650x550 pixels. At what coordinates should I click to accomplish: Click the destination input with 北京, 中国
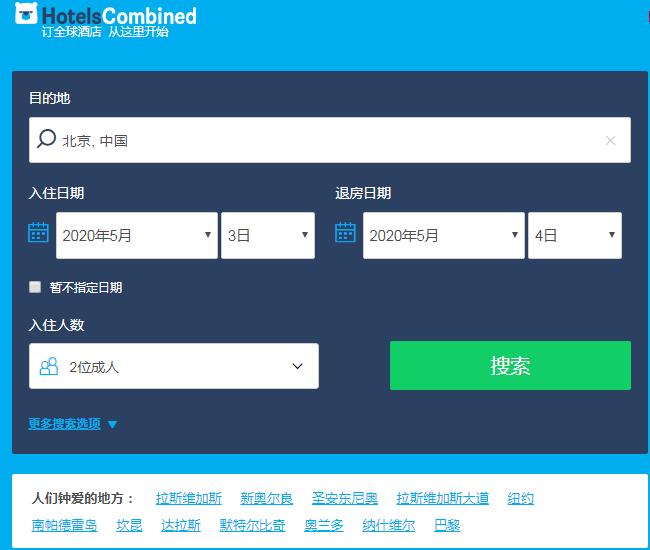click(330, 141)
